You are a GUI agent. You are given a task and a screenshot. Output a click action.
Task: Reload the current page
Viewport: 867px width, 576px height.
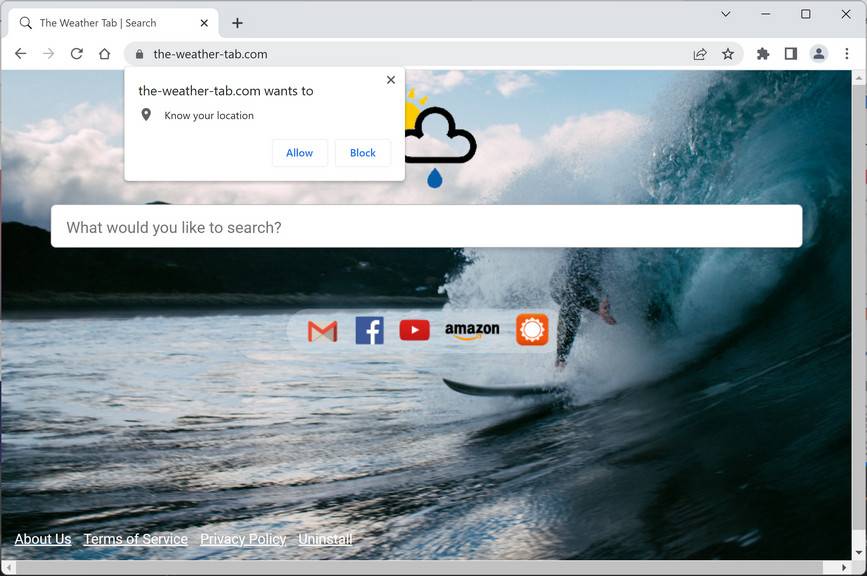[76, 53]
